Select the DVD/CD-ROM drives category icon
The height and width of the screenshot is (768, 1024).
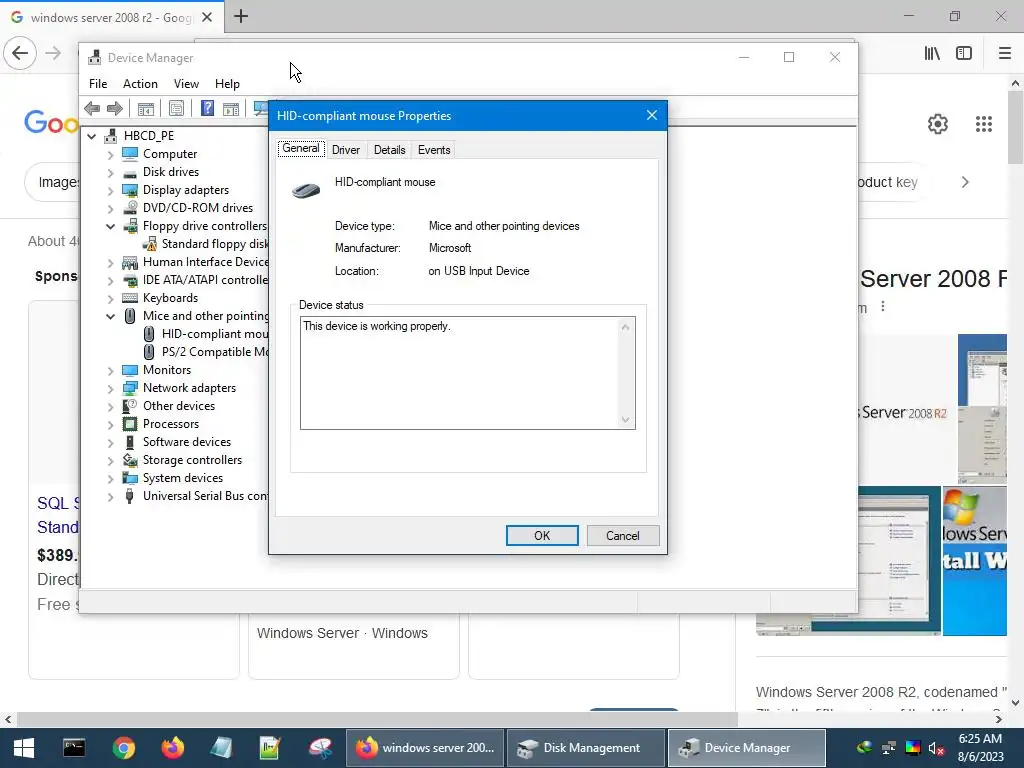coord(130,208)
